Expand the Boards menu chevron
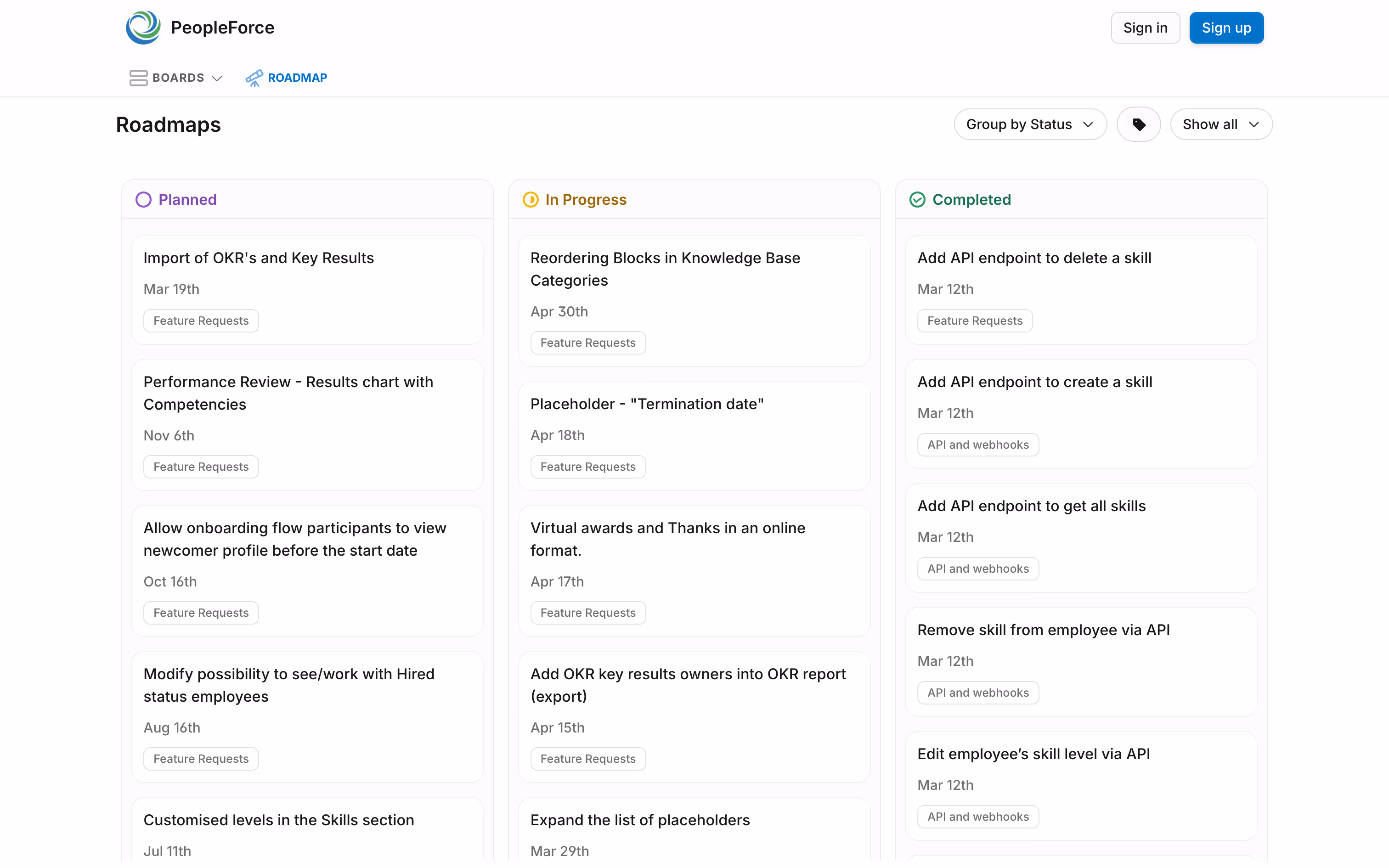The width and height of the screenshot is (1389, 868). coord(217,78)
